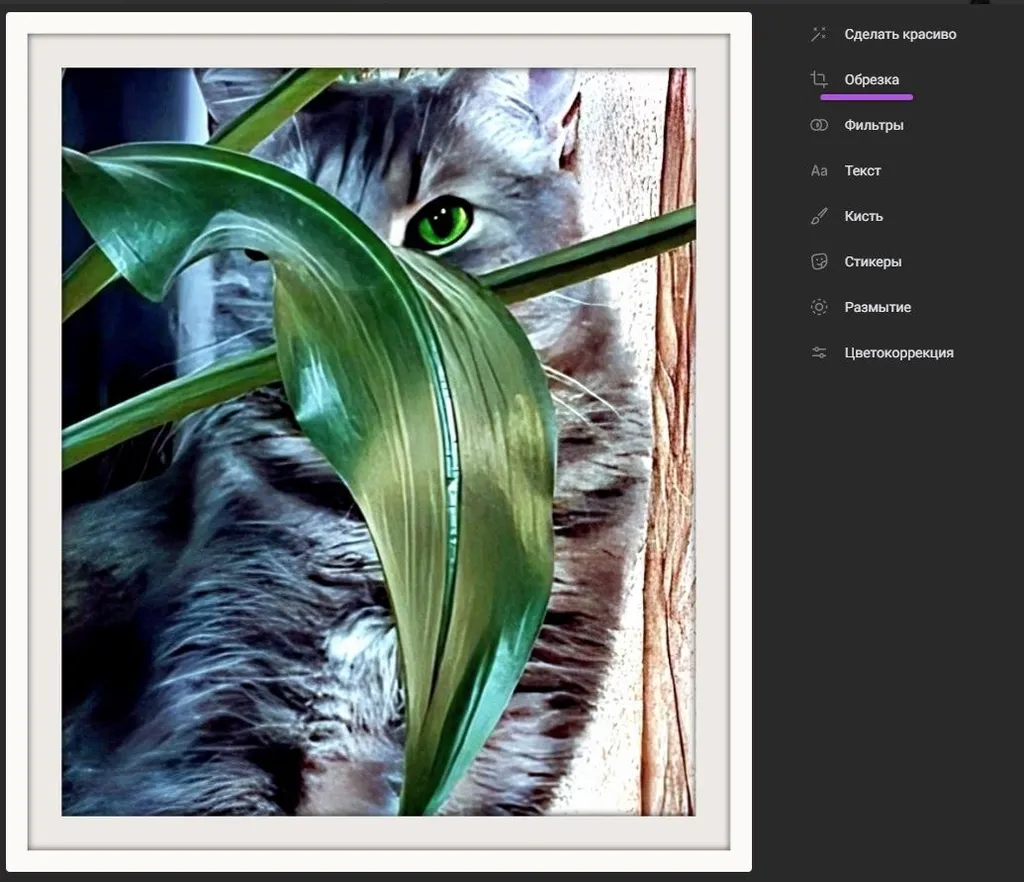
Task: Click the brush icon beside Кисть
Action: click(x=818, y=216)
